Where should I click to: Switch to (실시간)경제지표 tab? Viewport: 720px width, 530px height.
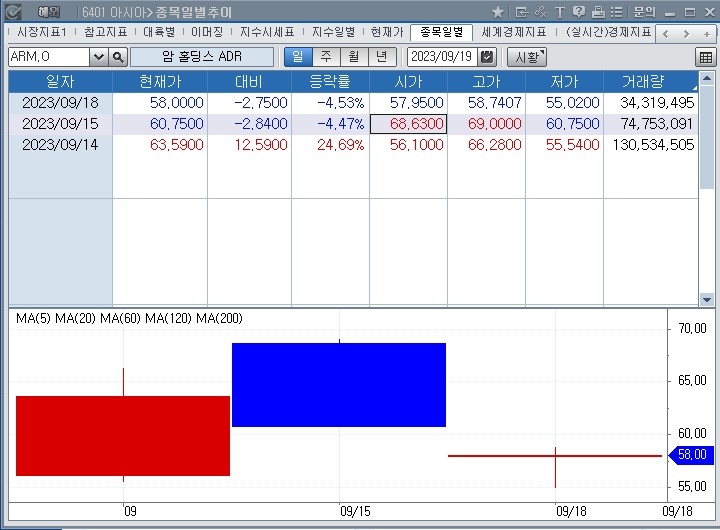pyautogui.click(x=608, y=32)
